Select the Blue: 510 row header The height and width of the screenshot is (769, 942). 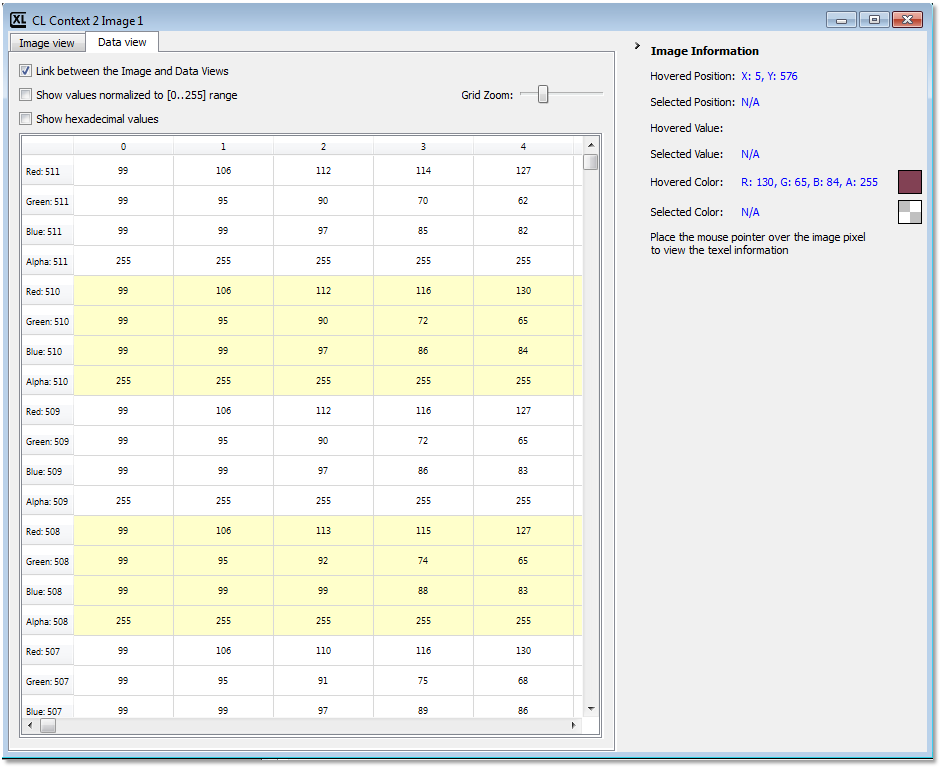[47, 351]
